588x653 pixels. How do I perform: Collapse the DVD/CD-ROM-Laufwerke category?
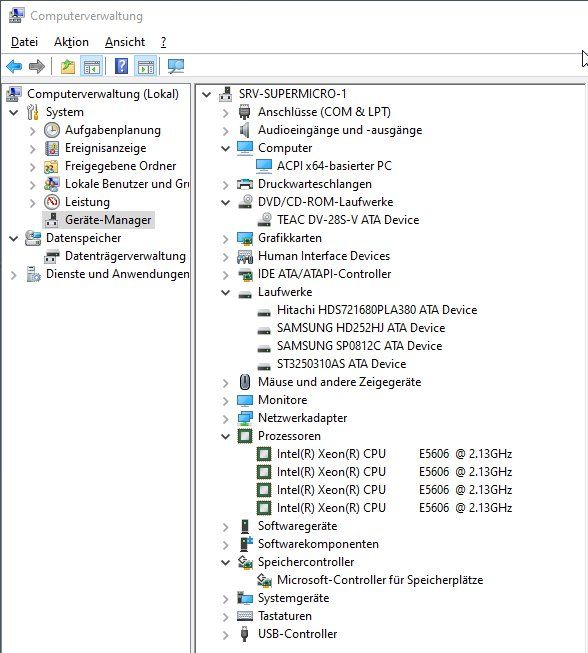pyautogui.click(x=225, y=203)
